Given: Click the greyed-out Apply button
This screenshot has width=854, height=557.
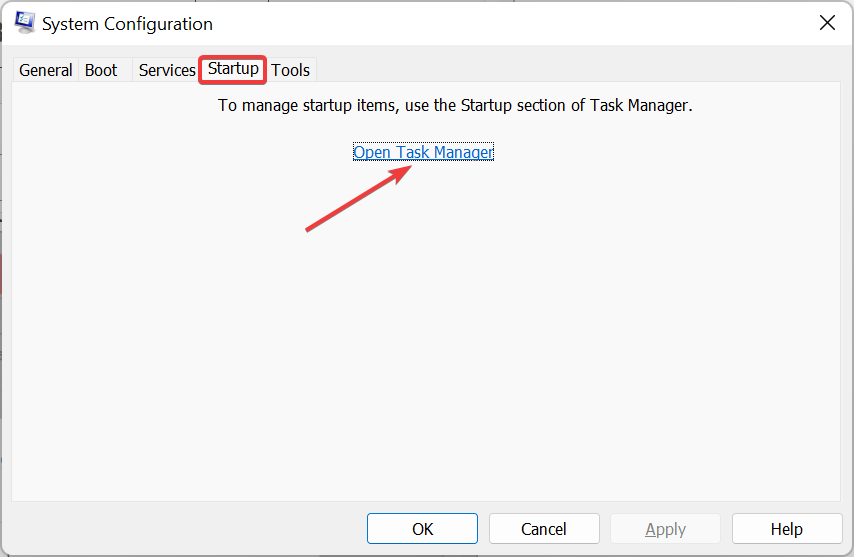Looking at the screenshot, I should coord(666,529).
